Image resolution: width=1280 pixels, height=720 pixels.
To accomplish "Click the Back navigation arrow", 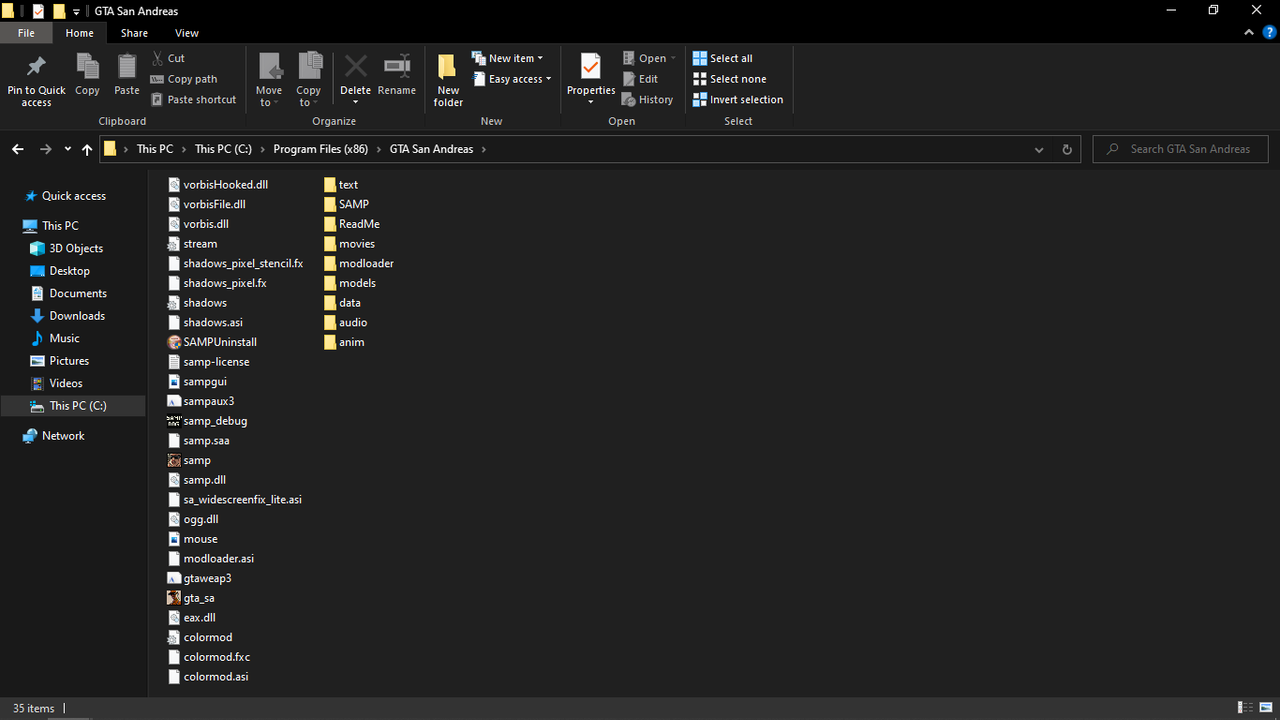I will pyautogui.click(x=18, y=149).
